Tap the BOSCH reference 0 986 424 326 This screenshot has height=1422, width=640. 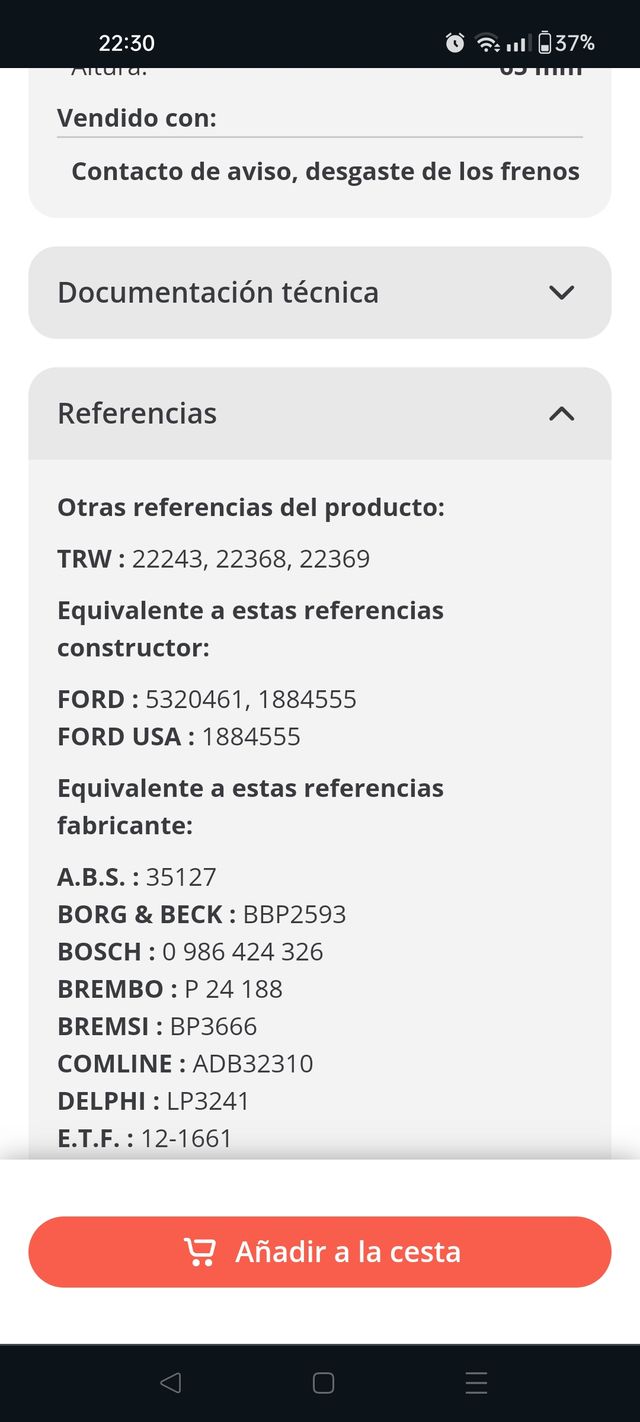click(x=190, y=951)
